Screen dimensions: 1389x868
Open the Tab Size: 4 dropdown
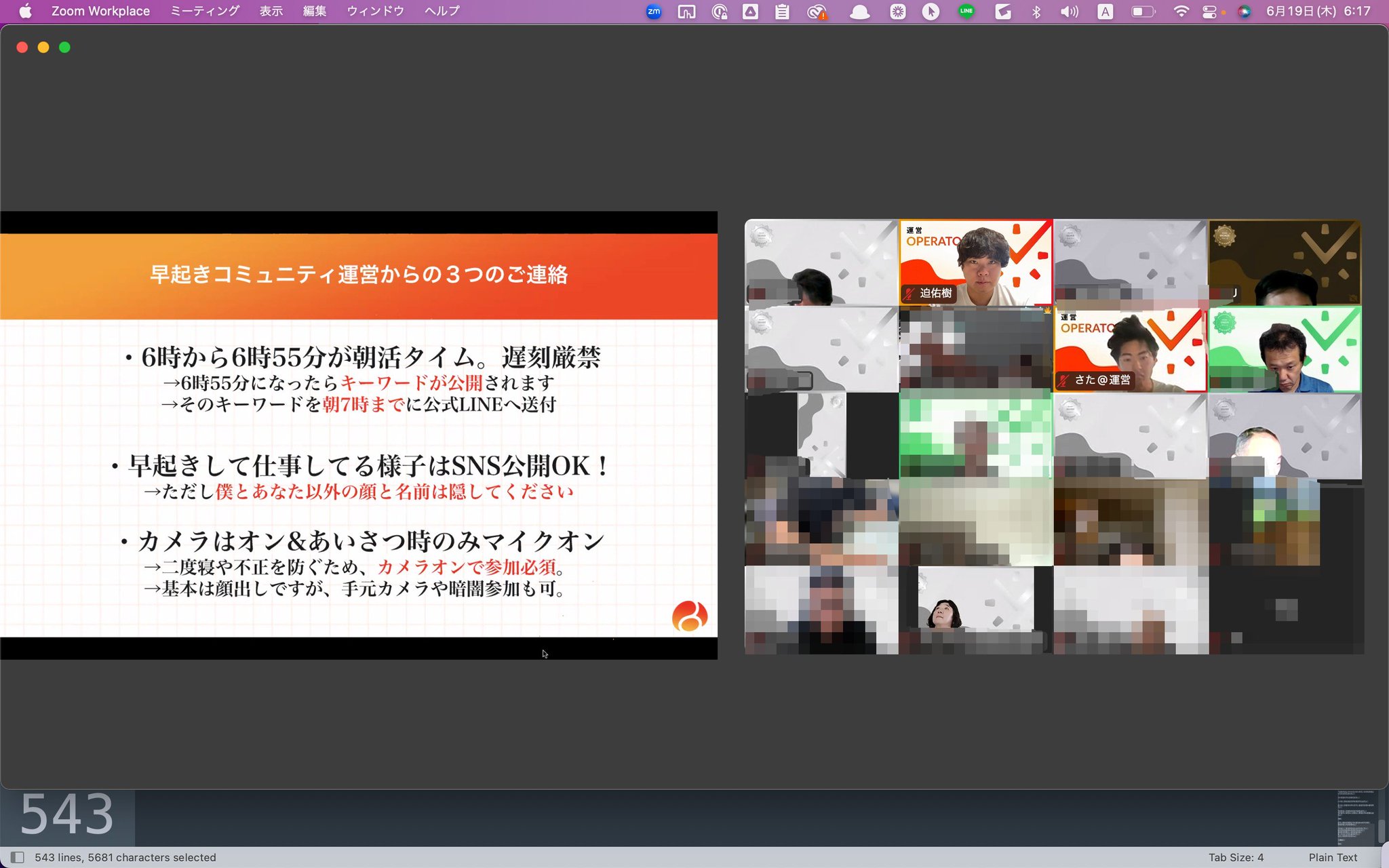point(1236,857)
